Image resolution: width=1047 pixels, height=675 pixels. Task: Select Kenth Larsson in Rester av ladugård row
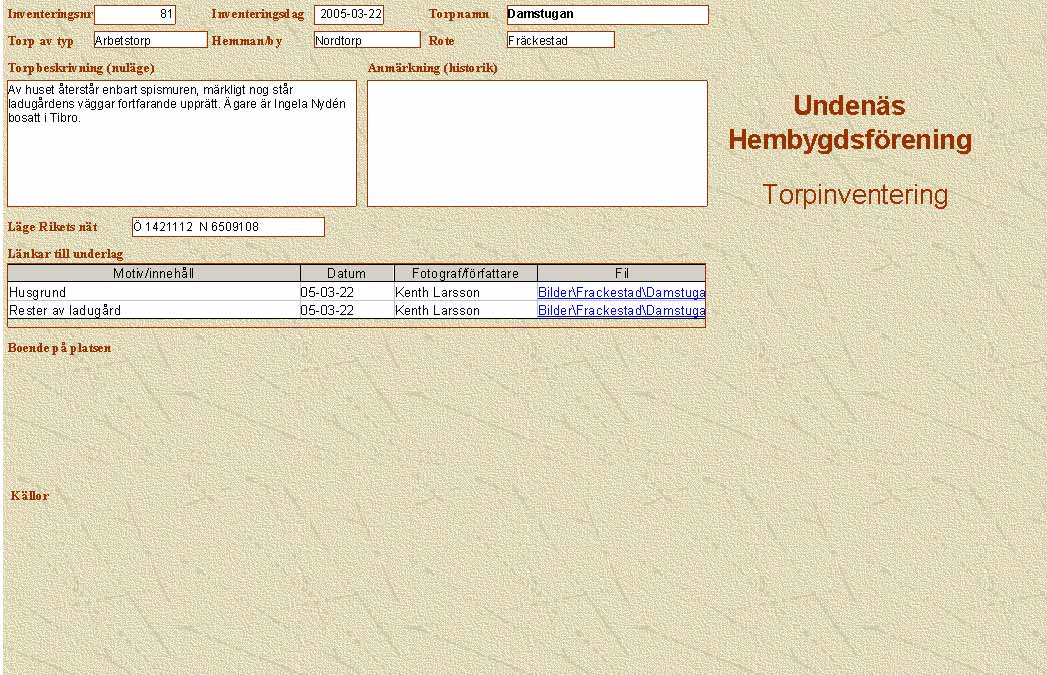(x=466, y=311)
